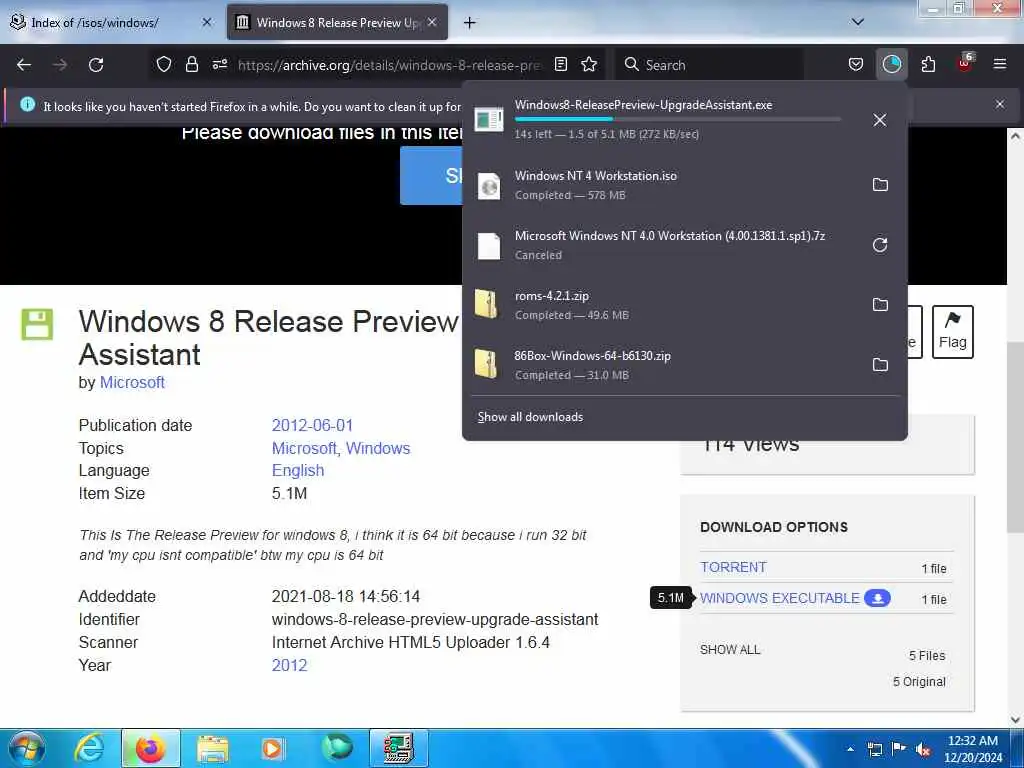Click the archive.org URL address bar
Viewport: 1024px width, 768px height.
coord(389,65)
